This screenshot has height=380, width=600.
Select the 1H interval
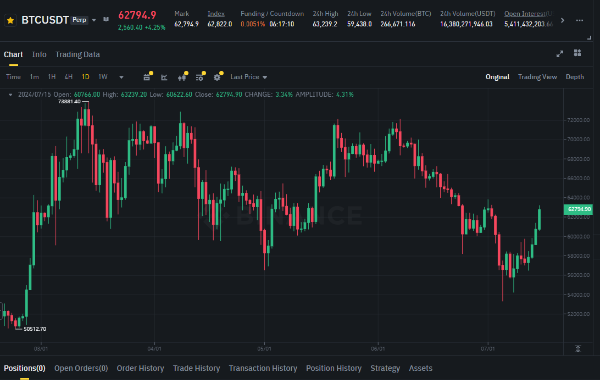(x=52, y=77)
